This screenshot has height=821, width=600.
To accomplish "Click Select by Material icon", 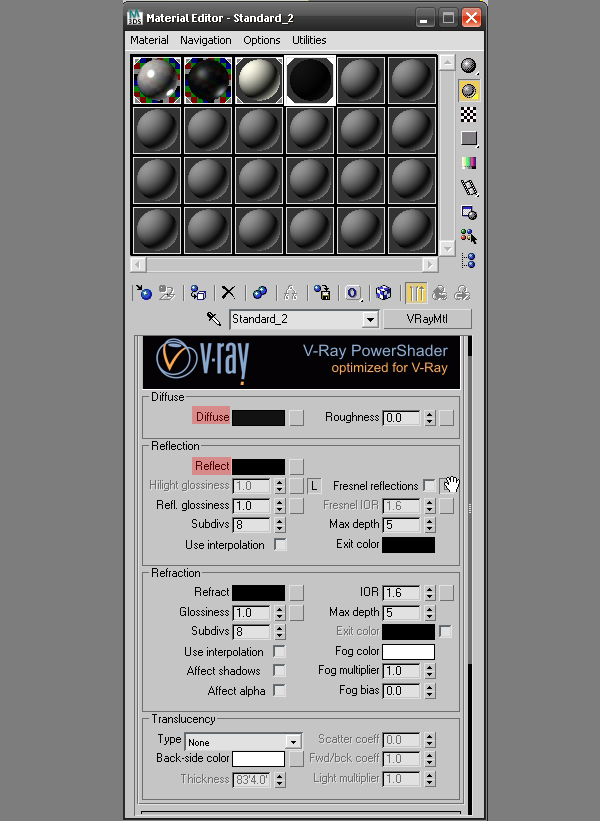I will (x=469, y=237).
